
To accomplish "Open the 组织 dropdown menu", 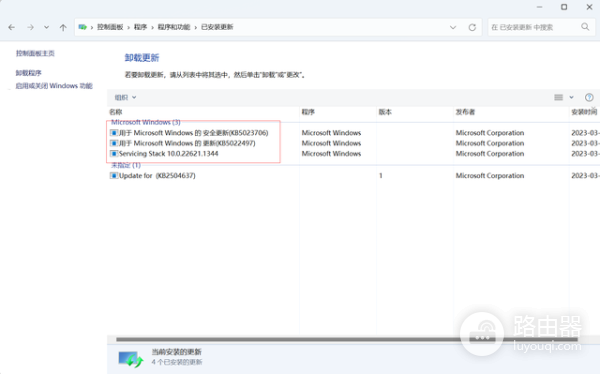I will pyautogui.click(x=126, y=98).
